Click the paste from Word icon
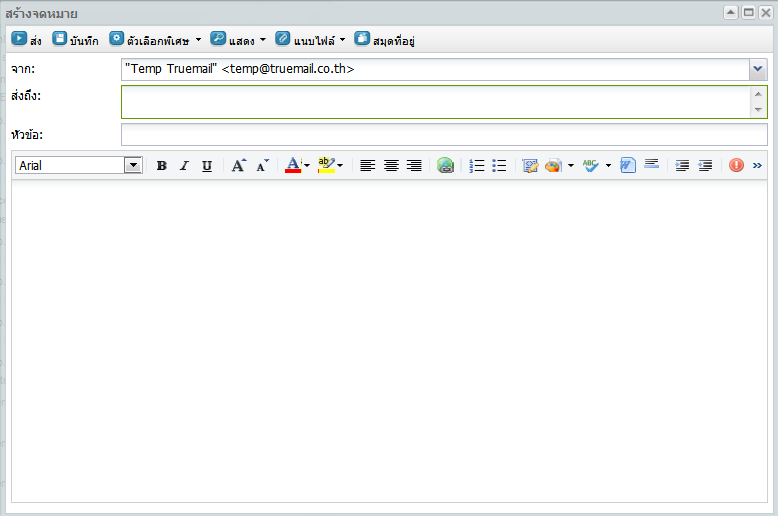This screenshot has height=516, width=778. click(628, 165)
